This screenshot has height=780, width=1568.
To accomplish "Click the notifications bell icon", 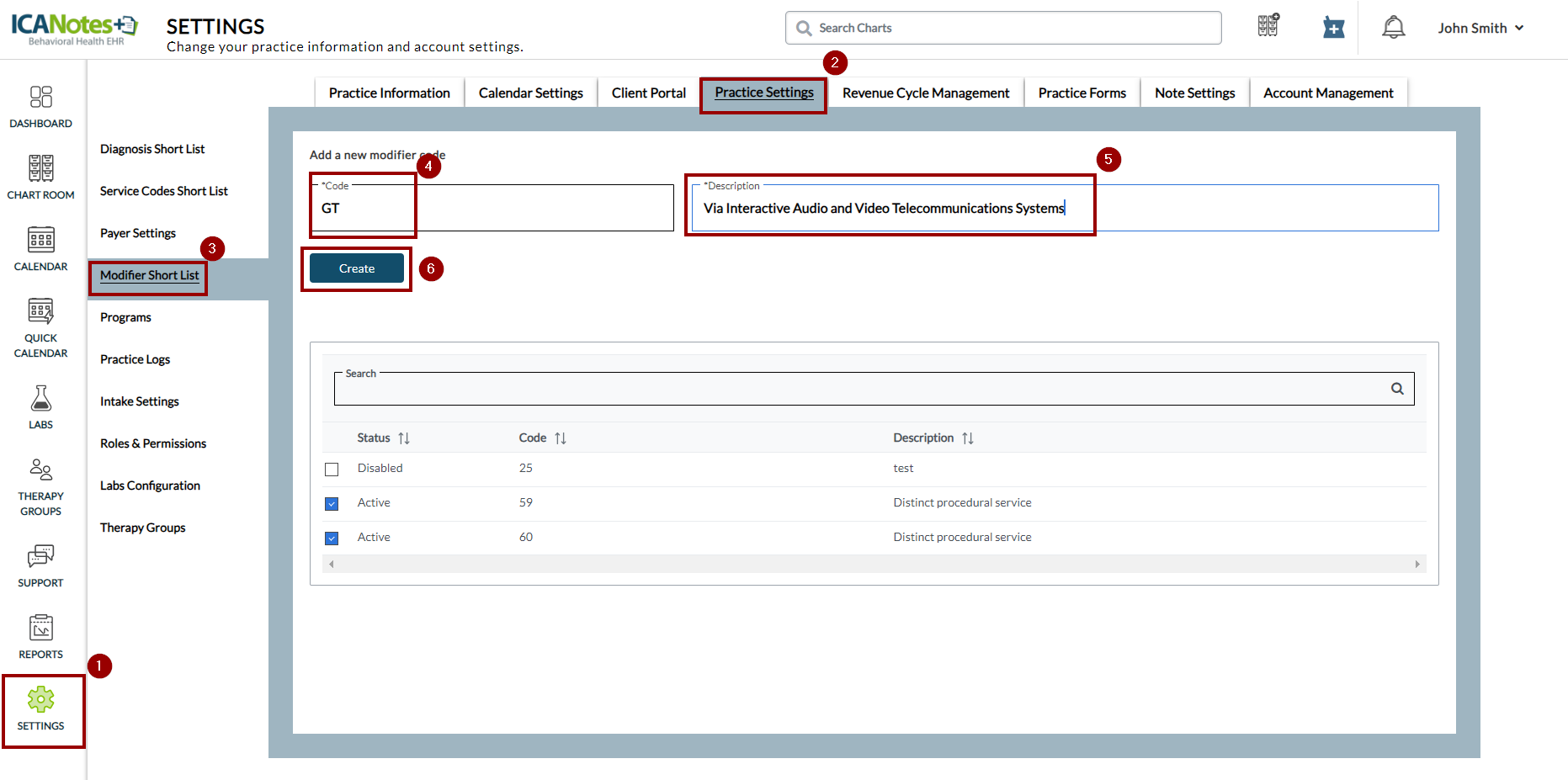I will pos(1393,28).
